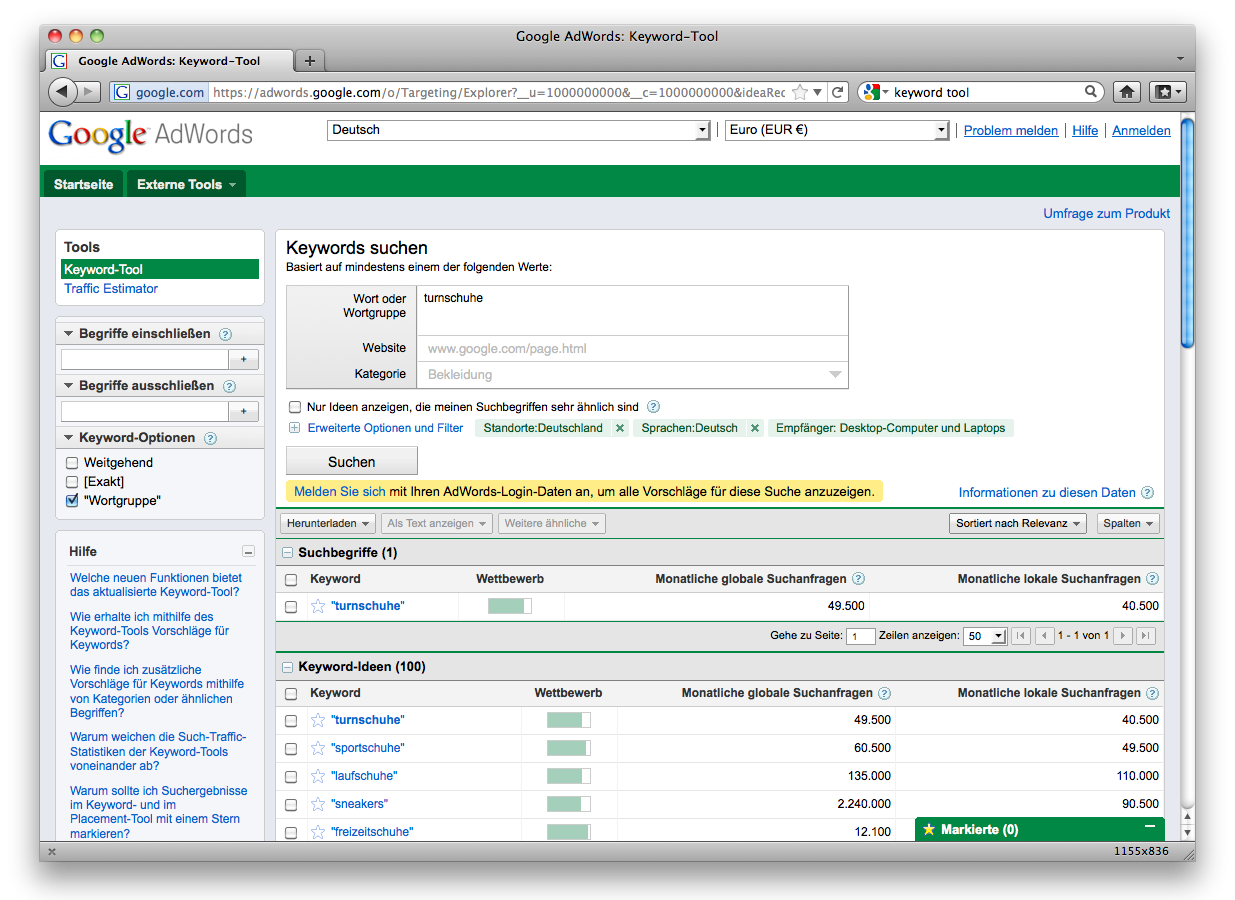Click the Wort oder Wortgruppe text field
The height and width of the screenshot is (900, 1235).
(x=632, y=310)
